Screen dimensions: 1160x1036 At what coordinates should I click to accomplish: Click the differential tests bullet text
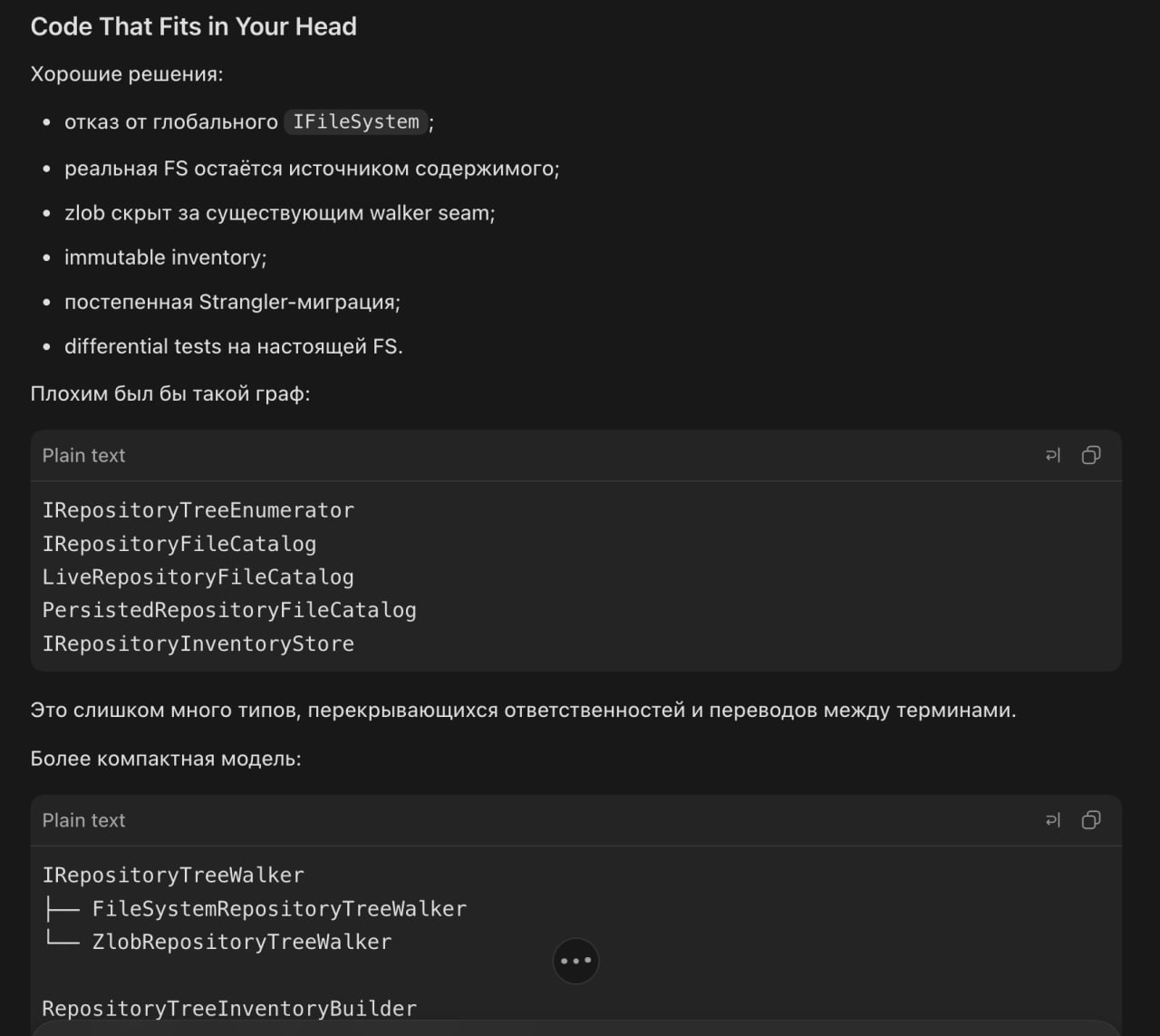tap(233, 346)
